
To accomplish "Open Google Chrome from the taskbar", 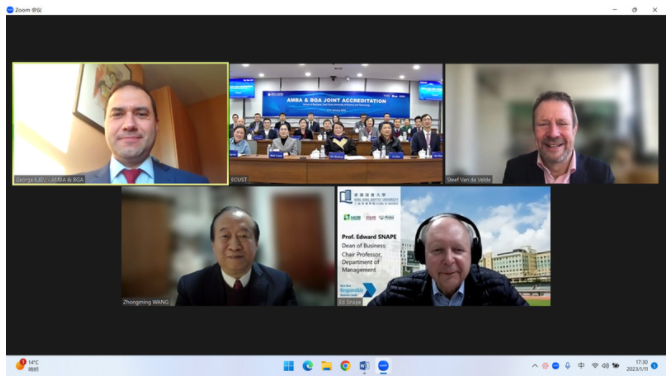I will (345, 366).
